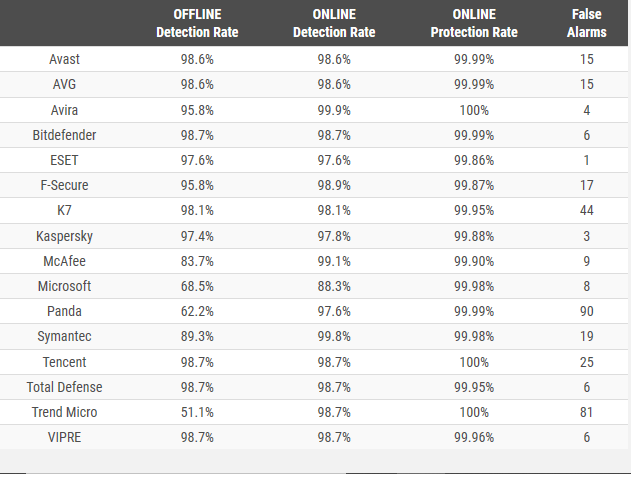Click the VIPRE product name
This screenshot has height=492, width=631.
pyautogui.click(x=65, y=437)
